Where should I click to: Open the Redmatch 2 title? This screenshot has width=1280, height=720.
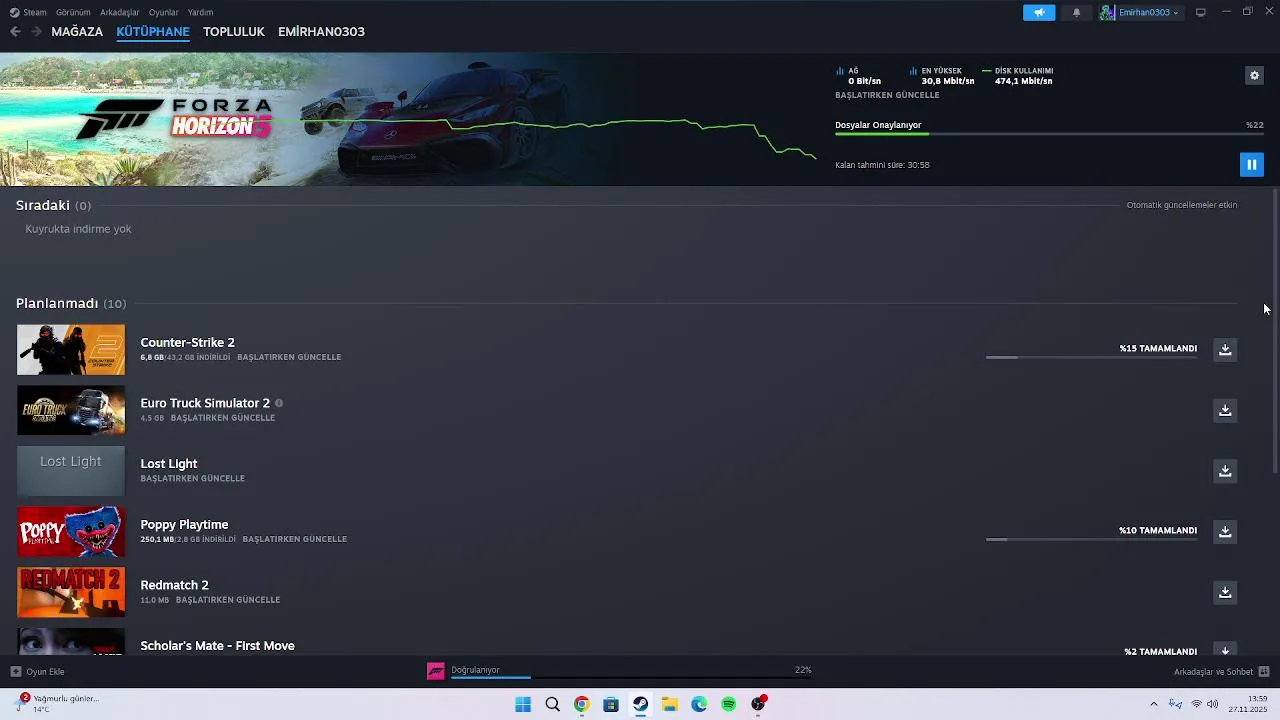175,585
